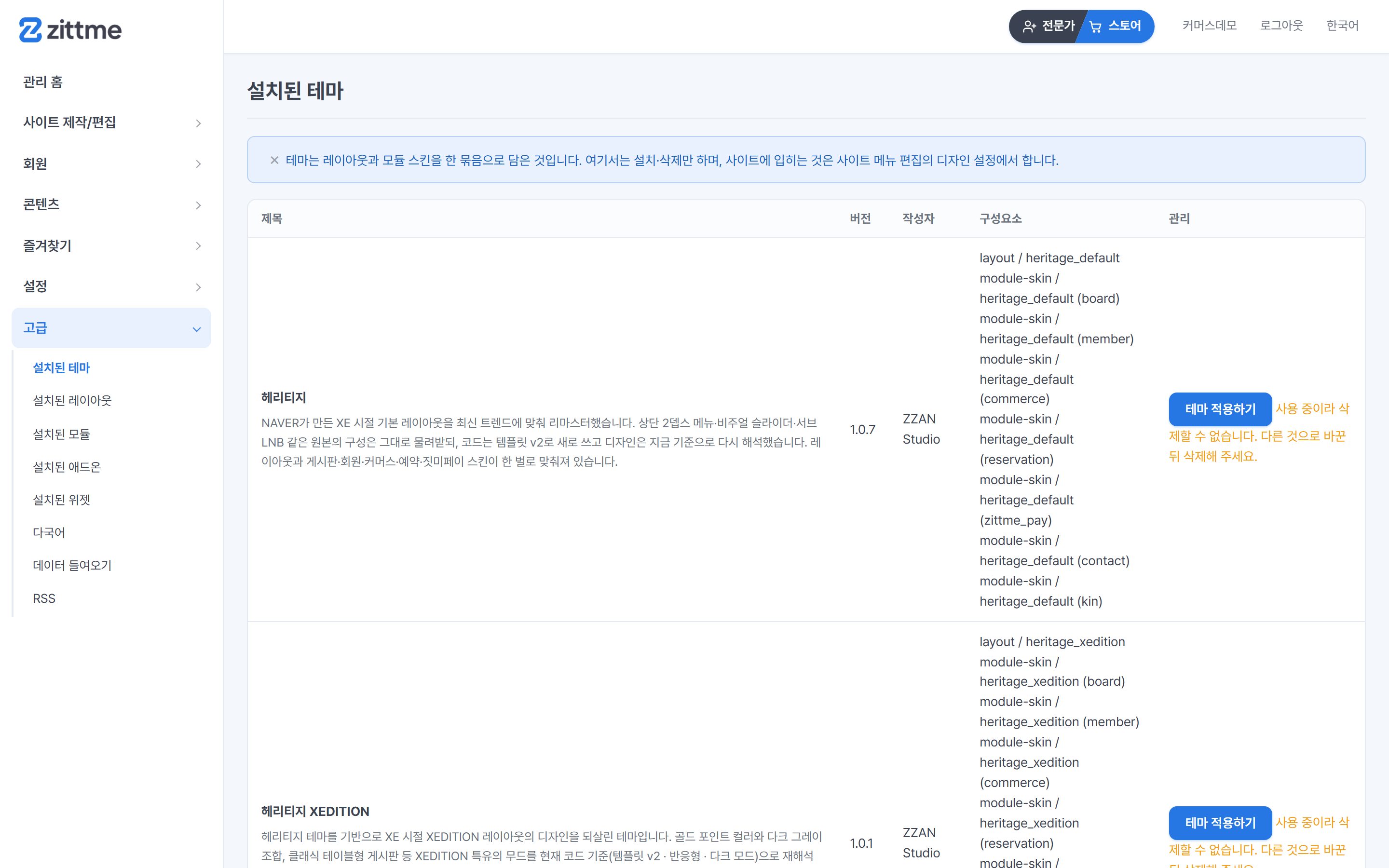Click the 로그아웃 logout link

[1281, 25]
